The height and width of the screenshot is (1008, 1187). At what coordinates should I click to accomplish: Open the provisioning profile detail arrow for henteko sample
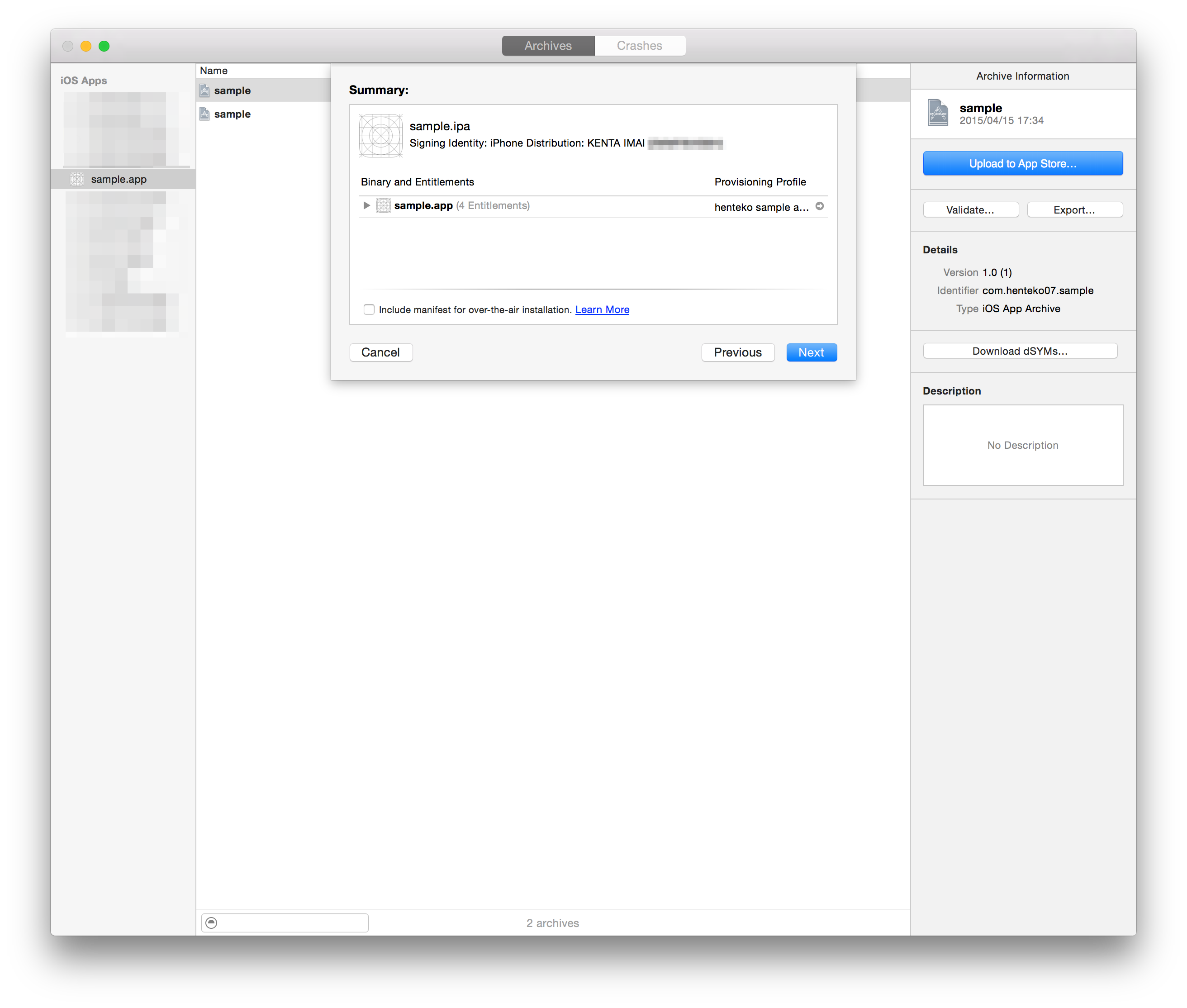(820, 206)
